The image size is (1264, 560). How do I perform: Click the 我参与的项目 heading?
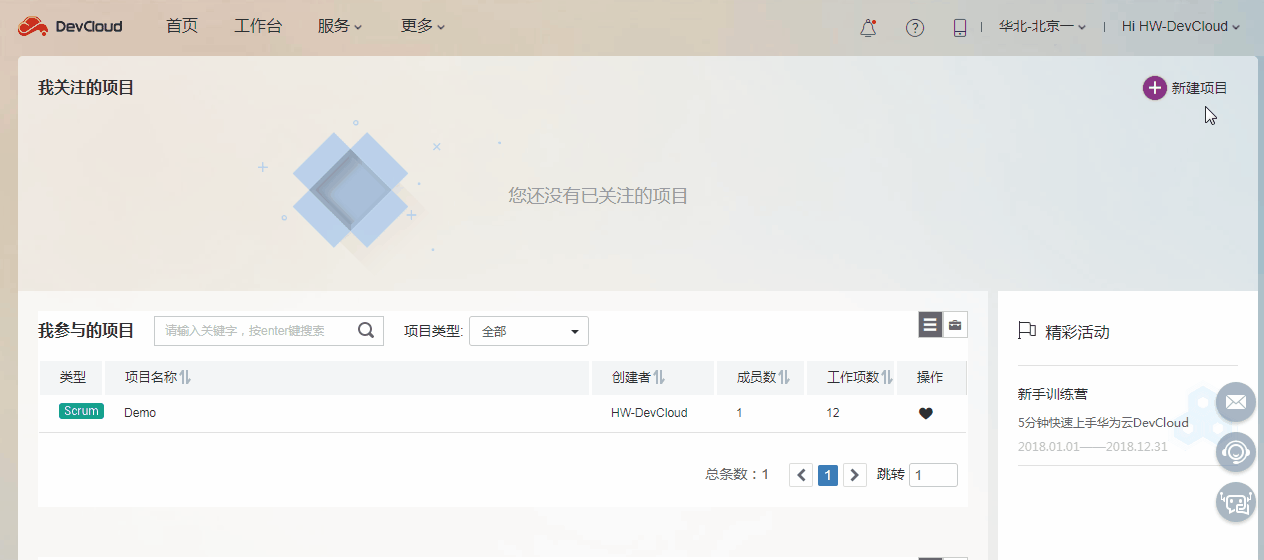coord(86,331)
